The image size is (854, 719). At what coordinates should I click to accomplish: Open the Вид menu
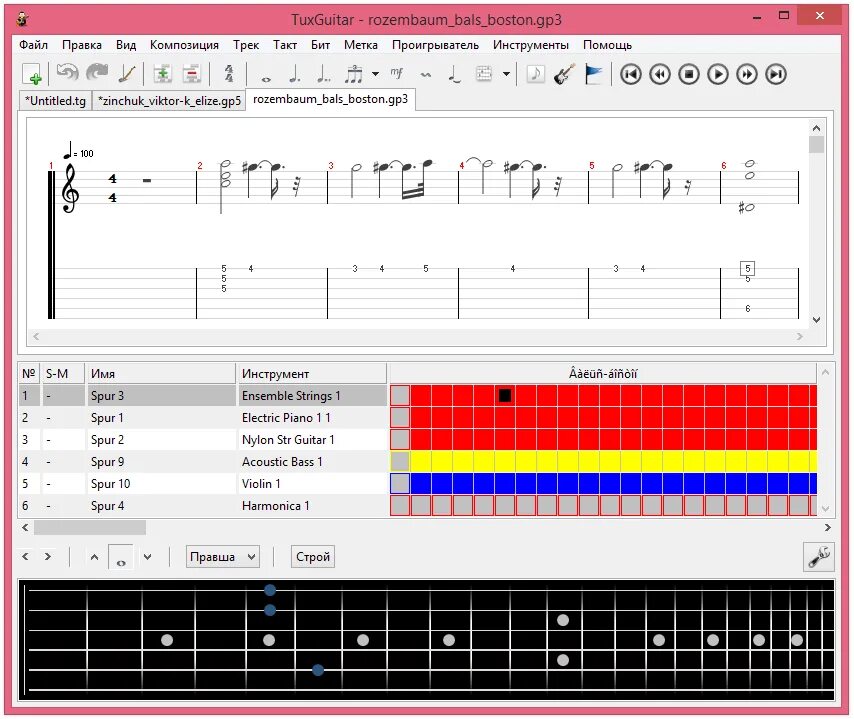[x=126, y=45]
